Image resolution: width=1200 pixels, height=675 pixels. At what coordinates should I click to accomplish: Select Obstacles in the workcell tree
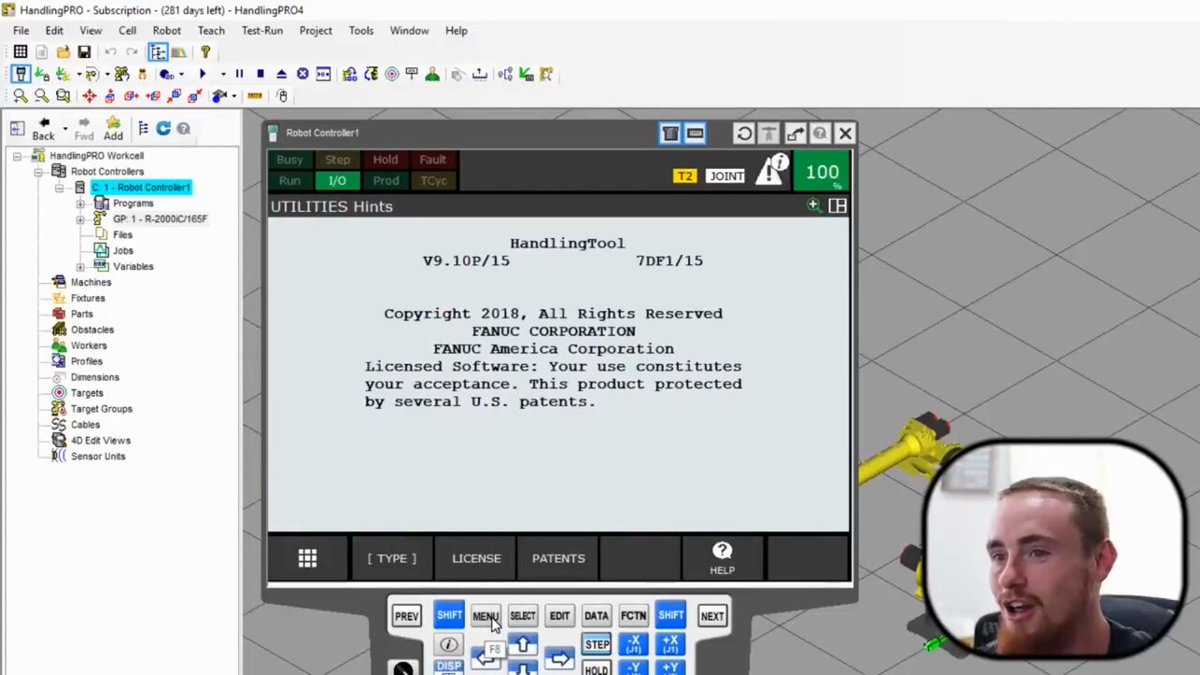92,330
